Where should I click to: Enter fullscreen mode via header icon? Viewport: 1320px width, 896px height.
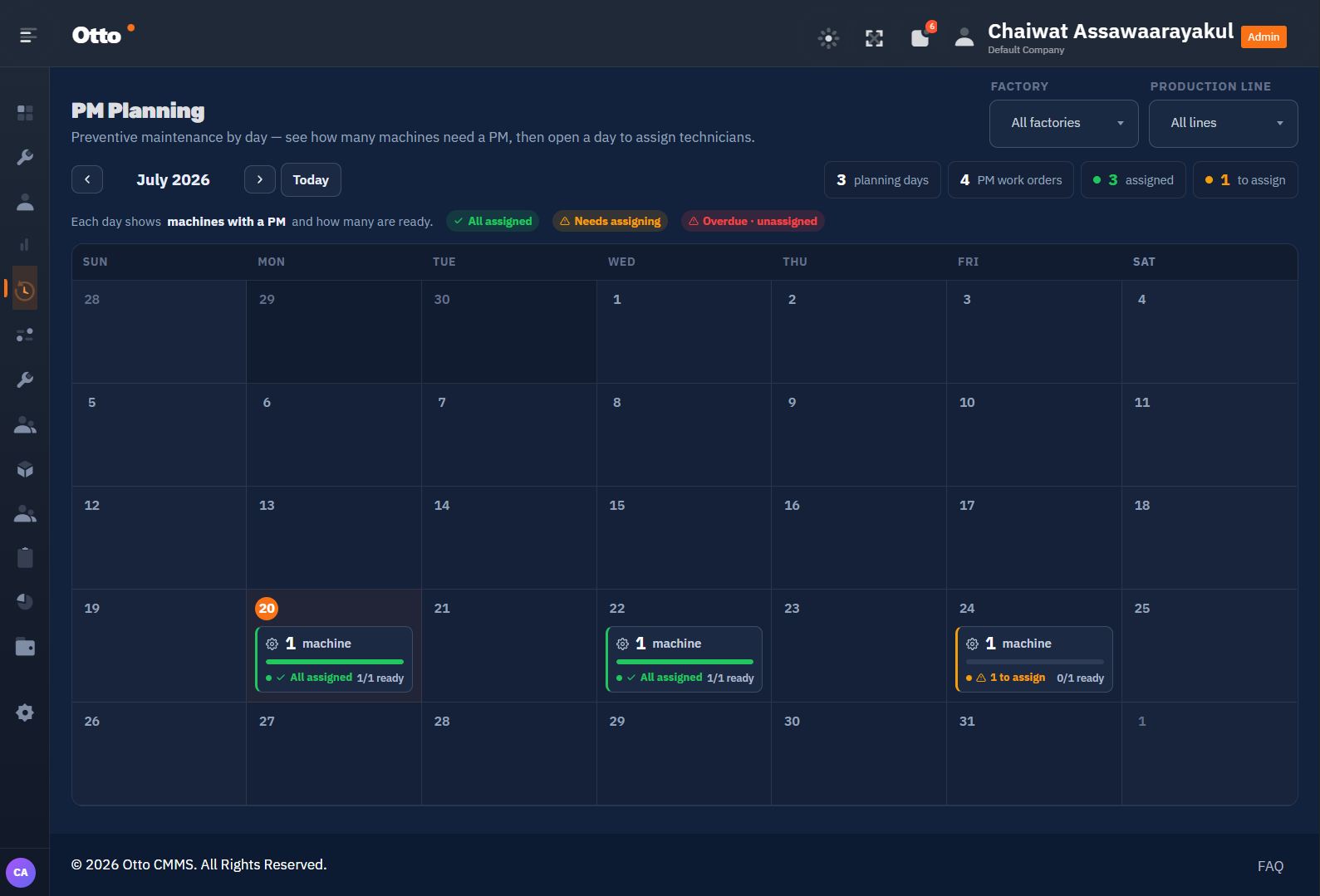click(x=874, y=38)
